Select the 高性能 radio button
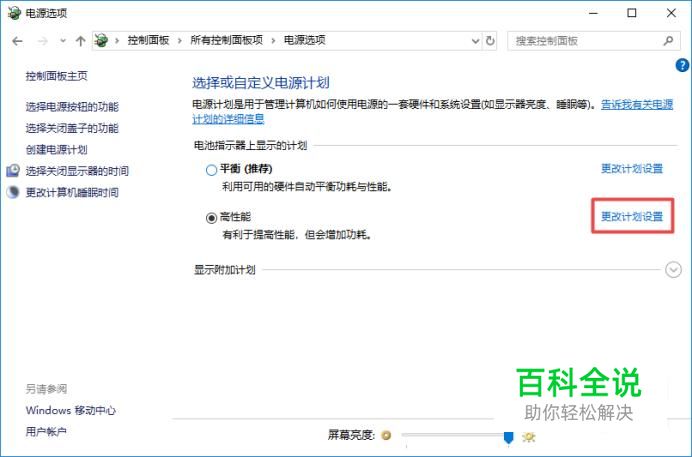This screenshot has height=457, width=692. [x=211, y=217]
